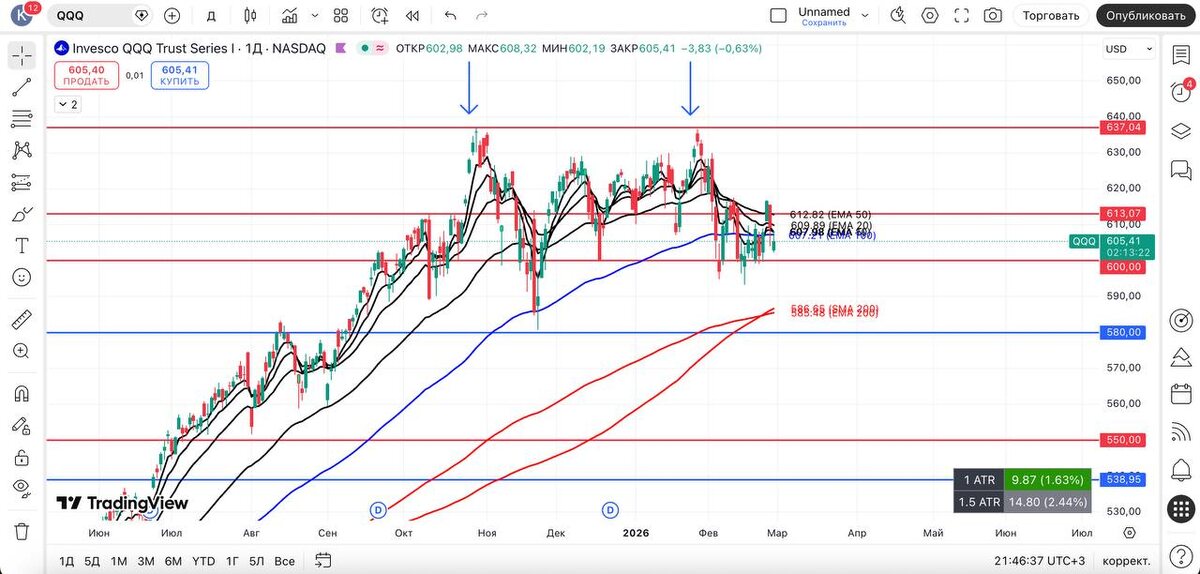
Task: Click the 605,41 КУПИТЬ buy button
Action: [180, 76]
